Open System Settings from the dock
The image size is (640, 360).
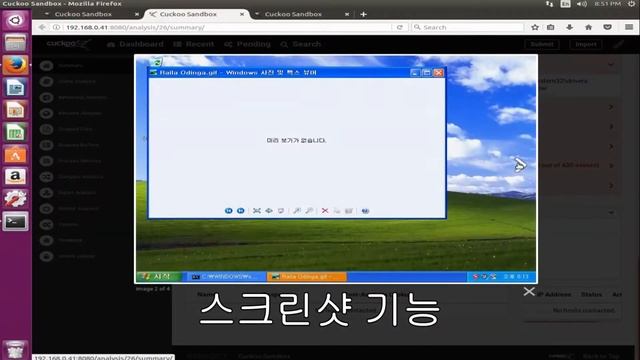(x=15, y=199)
